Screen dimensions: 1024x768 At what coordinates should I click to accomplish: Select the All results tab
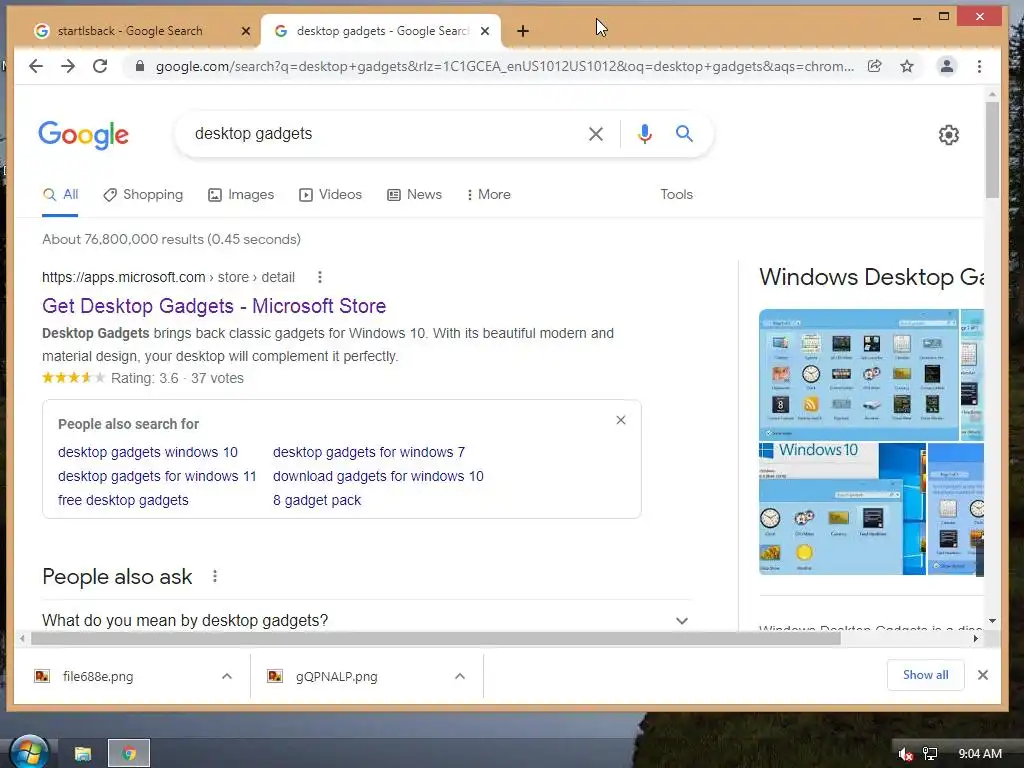[x=60, y=195]
